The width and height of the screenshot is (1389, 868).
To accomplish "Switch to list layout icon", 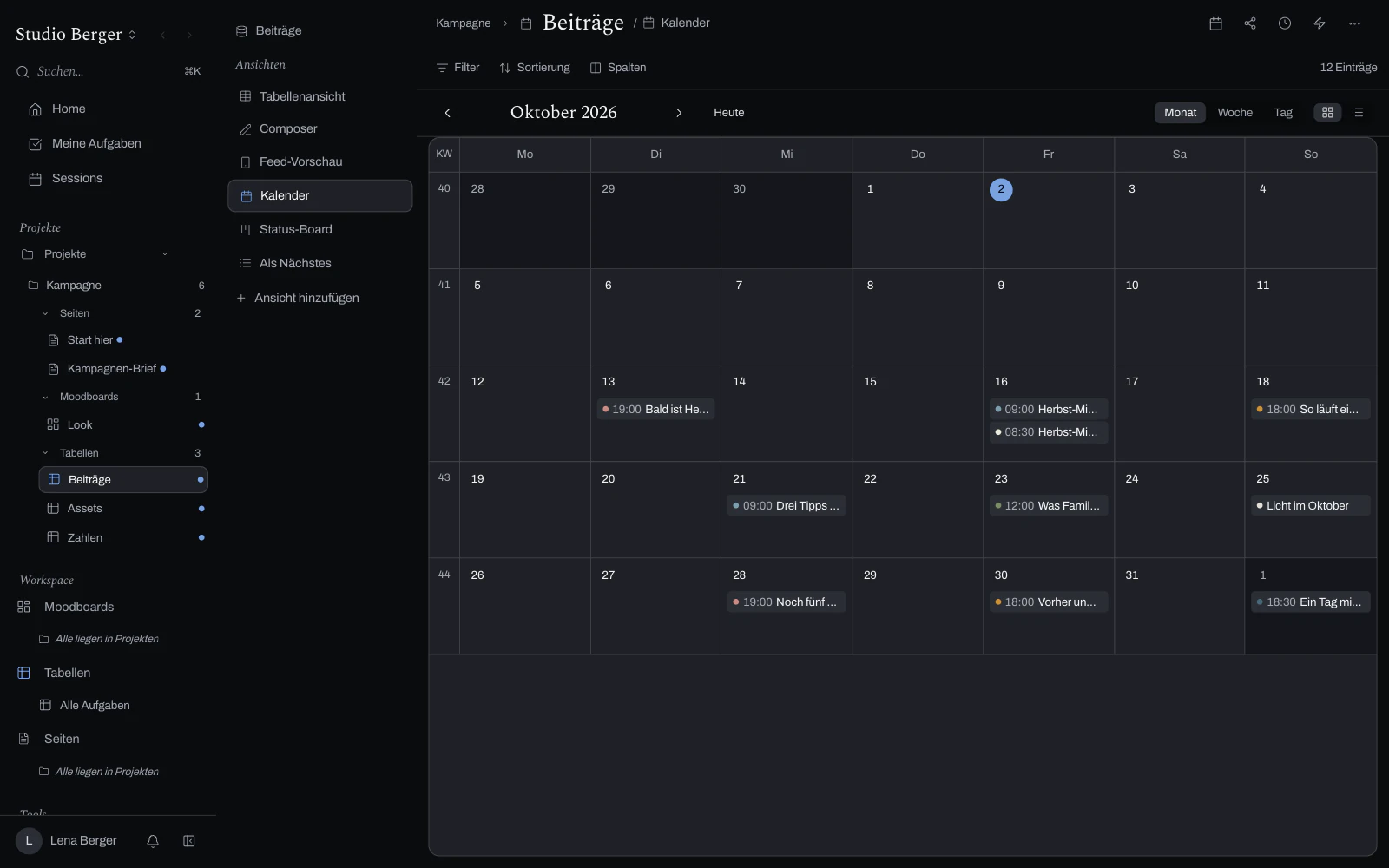I will 1359,113.
